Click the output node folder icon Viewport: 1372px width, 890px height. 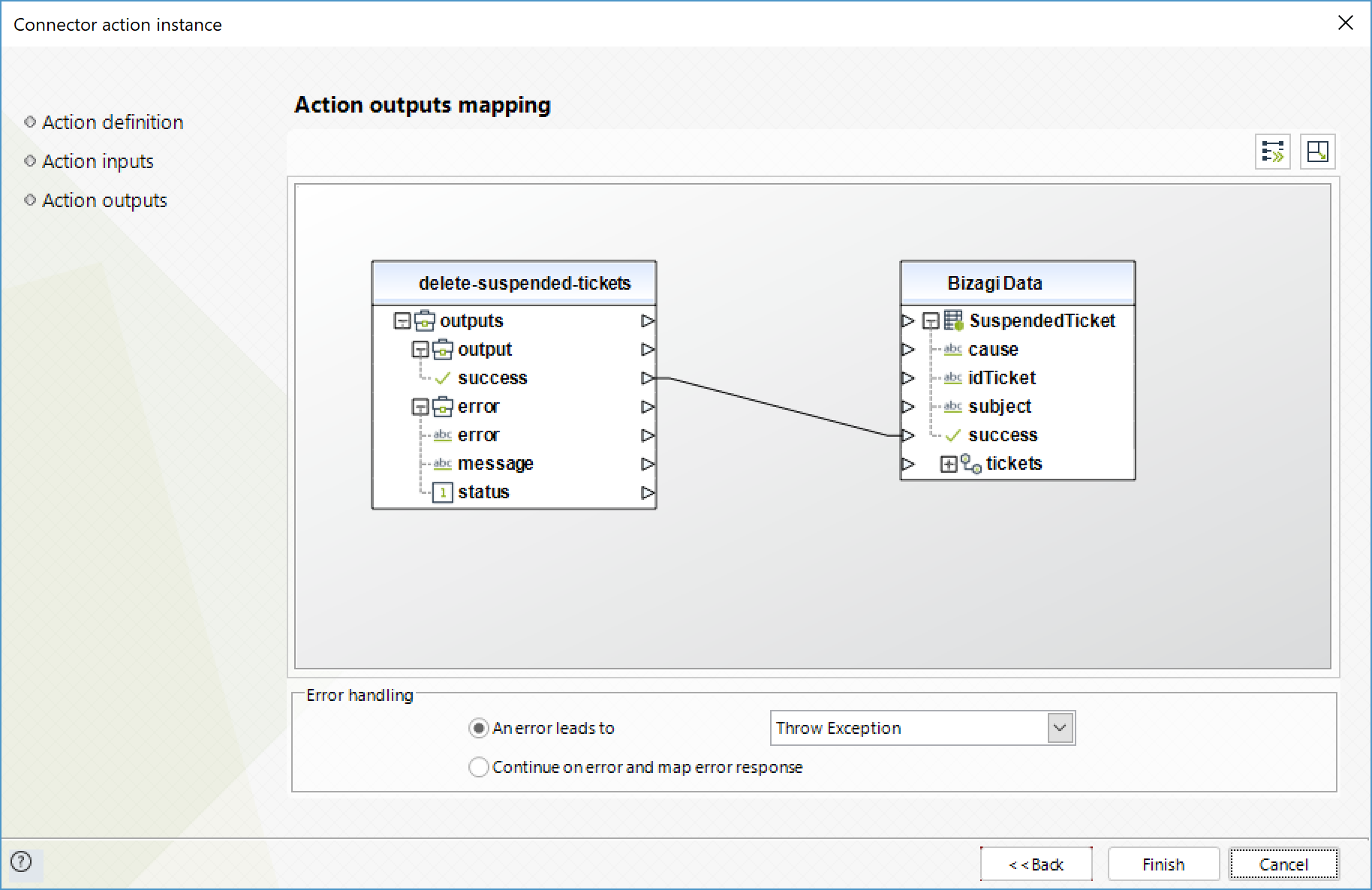point(443,349)
